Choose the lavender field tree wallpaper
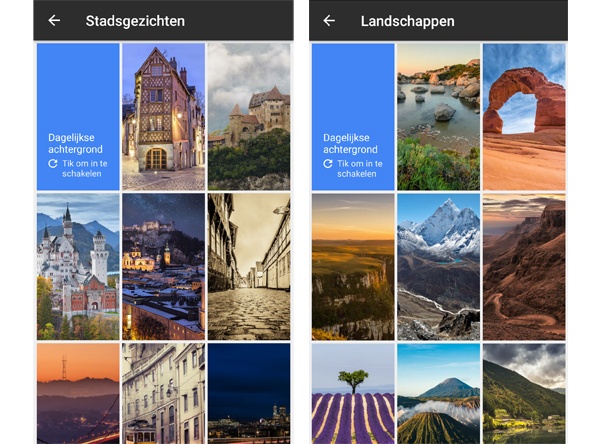Image resolution: width=600 pixels, height=444 pixels. [x=353, y=393]
